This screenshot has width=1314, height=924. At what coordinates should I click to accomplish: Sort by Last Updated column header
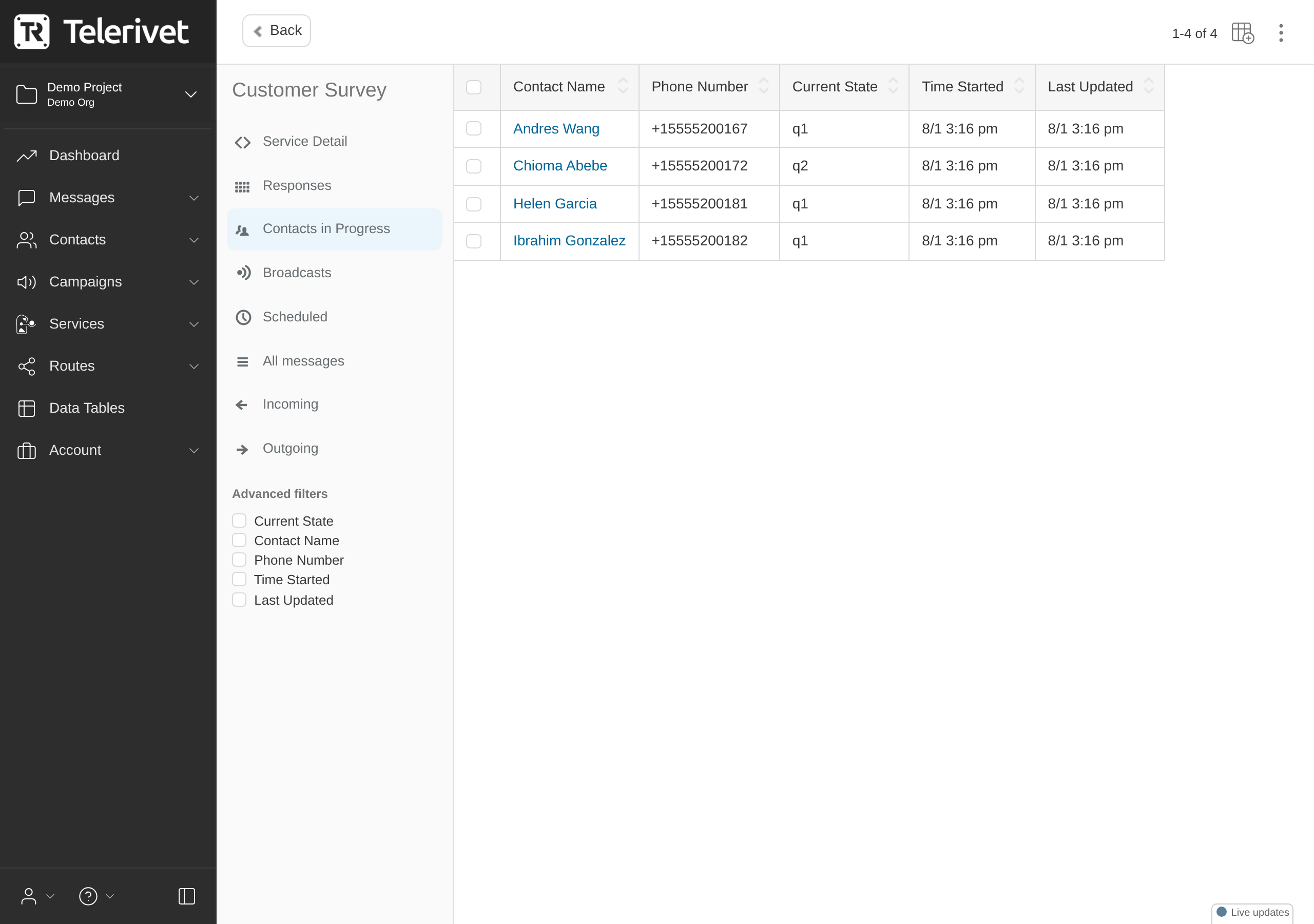pyautogui.click(x=1099, y=87)
